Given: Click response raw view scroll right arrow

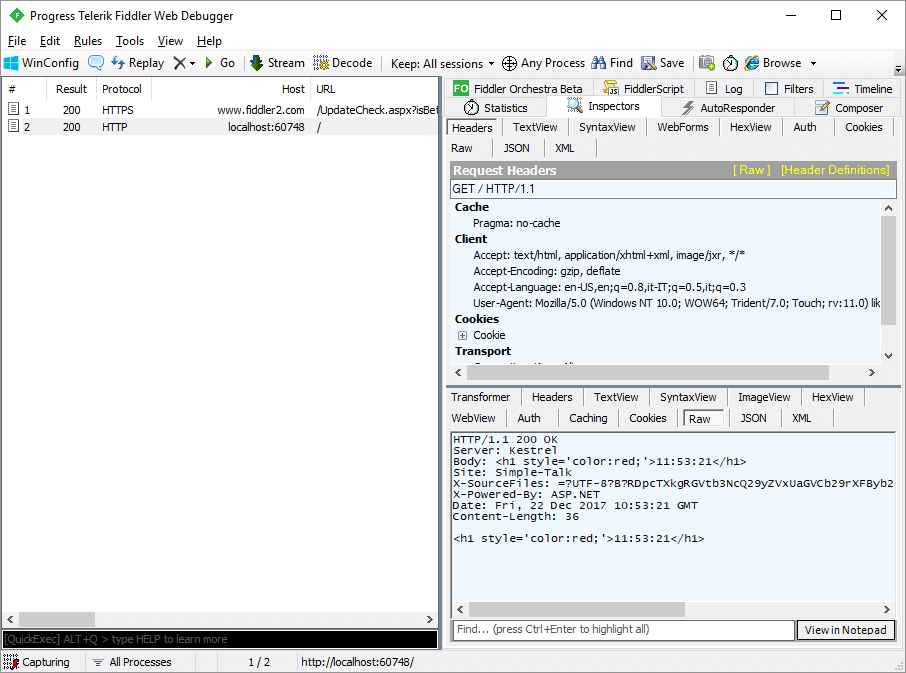Looking at the screenshot, I should tap(887, 609).
